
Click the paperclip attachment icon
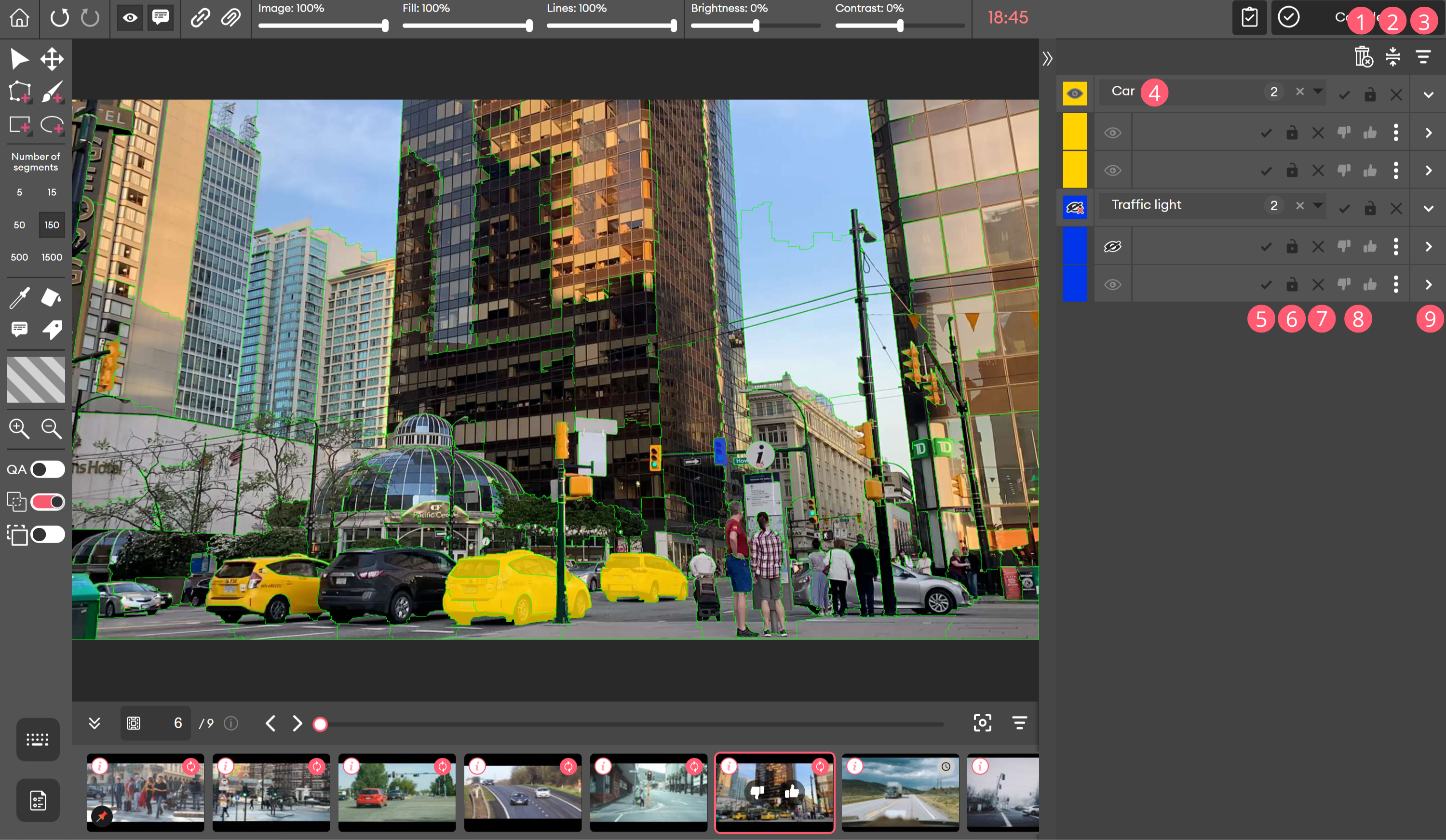point(230,18)
